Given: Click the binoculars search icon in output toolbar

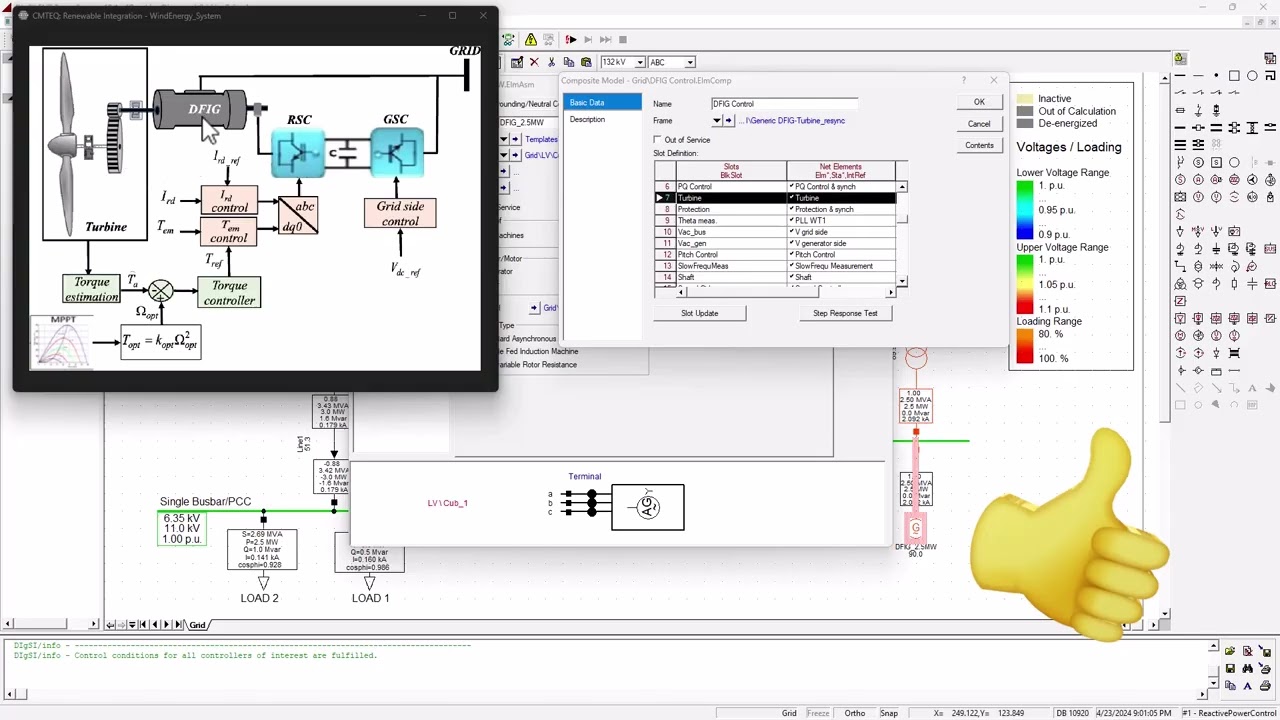Looking at the screenshot, I should (x=1248, y=668).
